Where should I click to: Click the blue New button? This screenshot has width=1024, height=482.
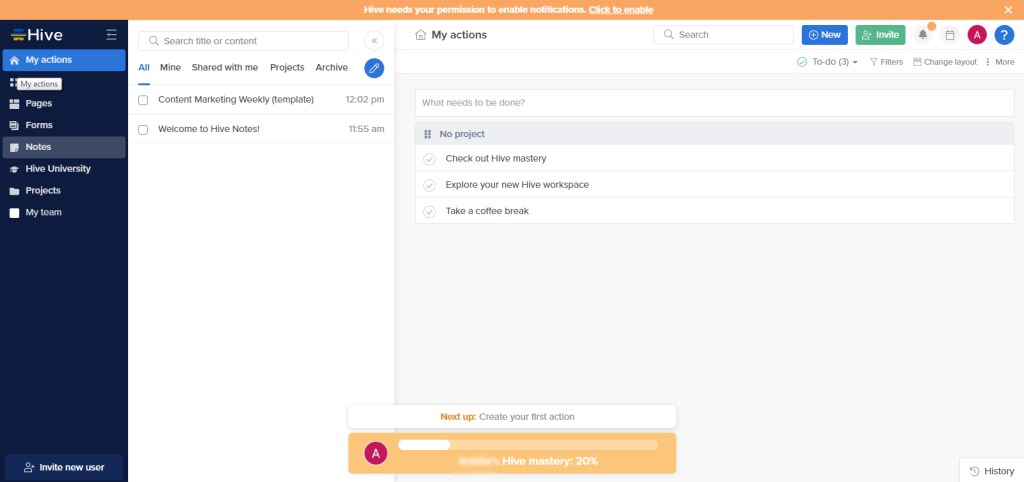click(x=825, y=35)
